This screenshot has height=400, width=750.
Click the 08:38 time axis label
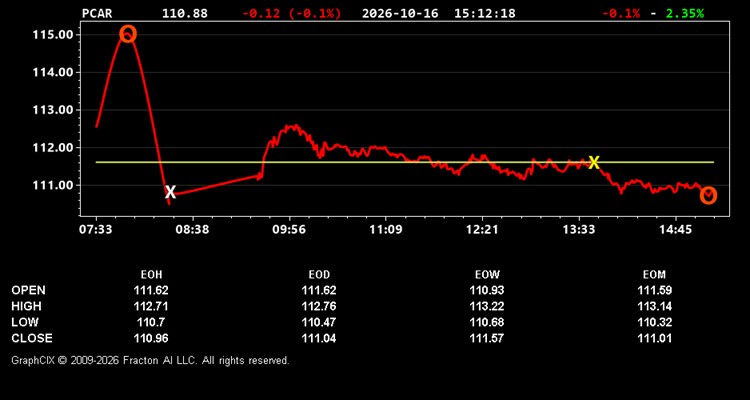coord(192,230)
